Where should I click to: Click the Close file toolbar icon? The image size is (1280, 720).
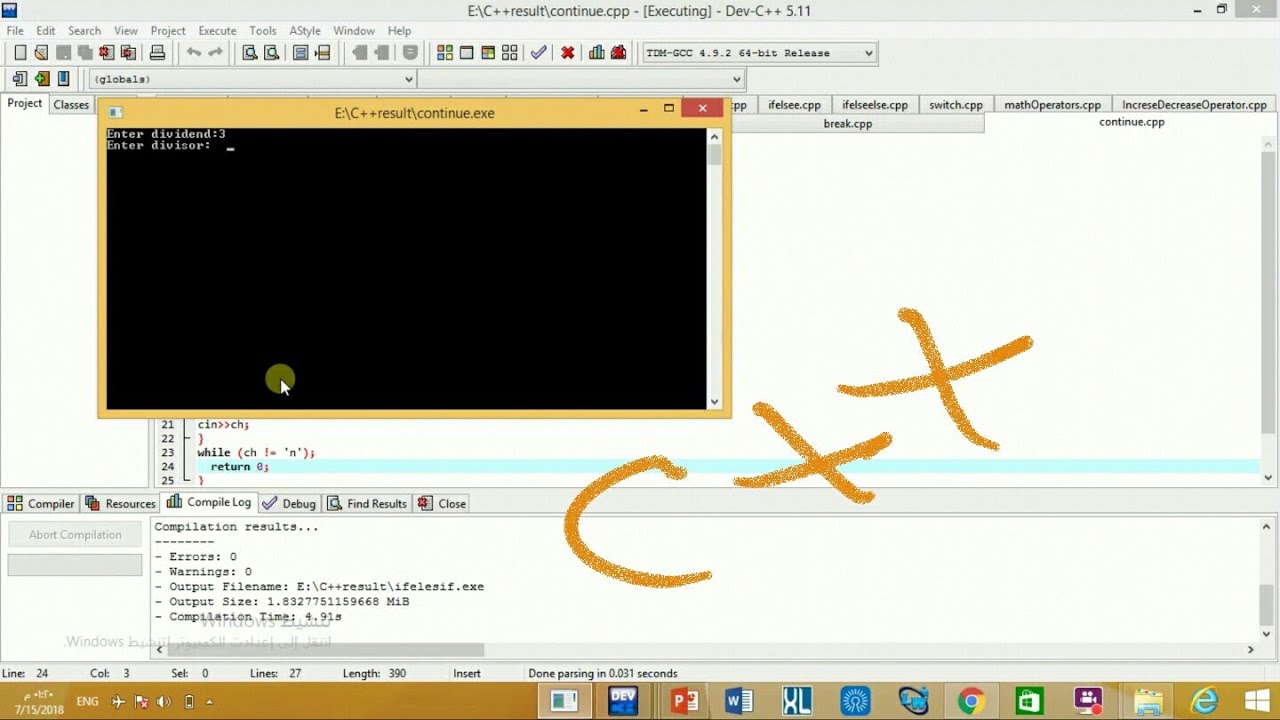[x=106, y=53]
